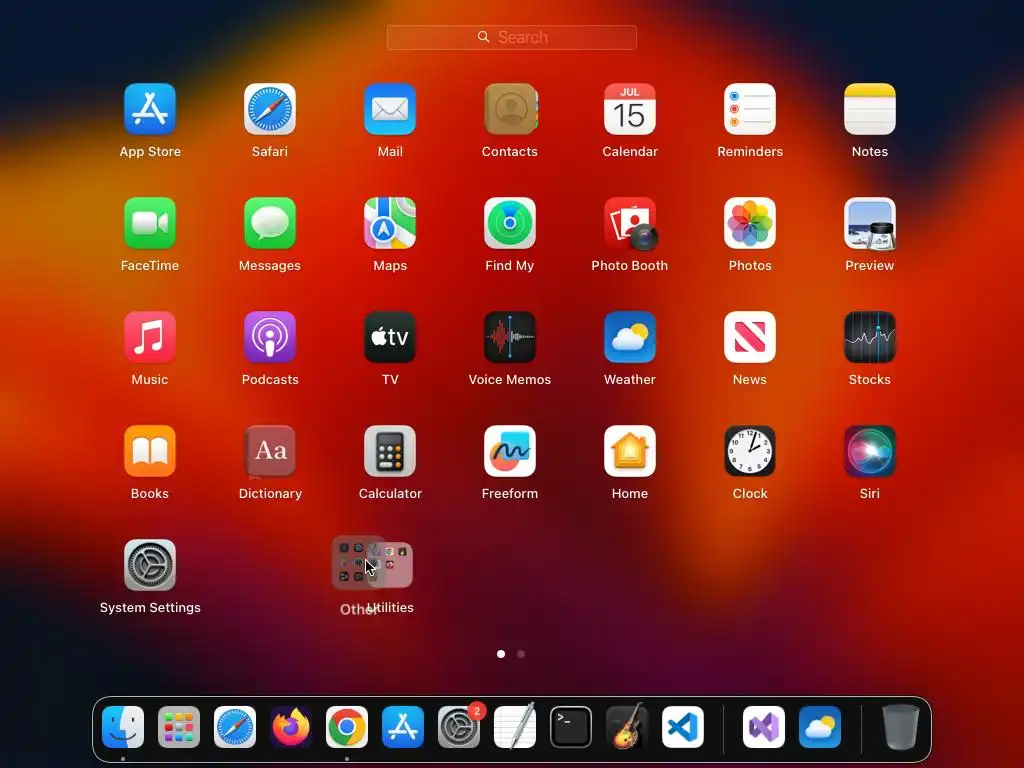Launch Reminders
The height and width of the screenshot is (768, 1024).
click(750, 109)
